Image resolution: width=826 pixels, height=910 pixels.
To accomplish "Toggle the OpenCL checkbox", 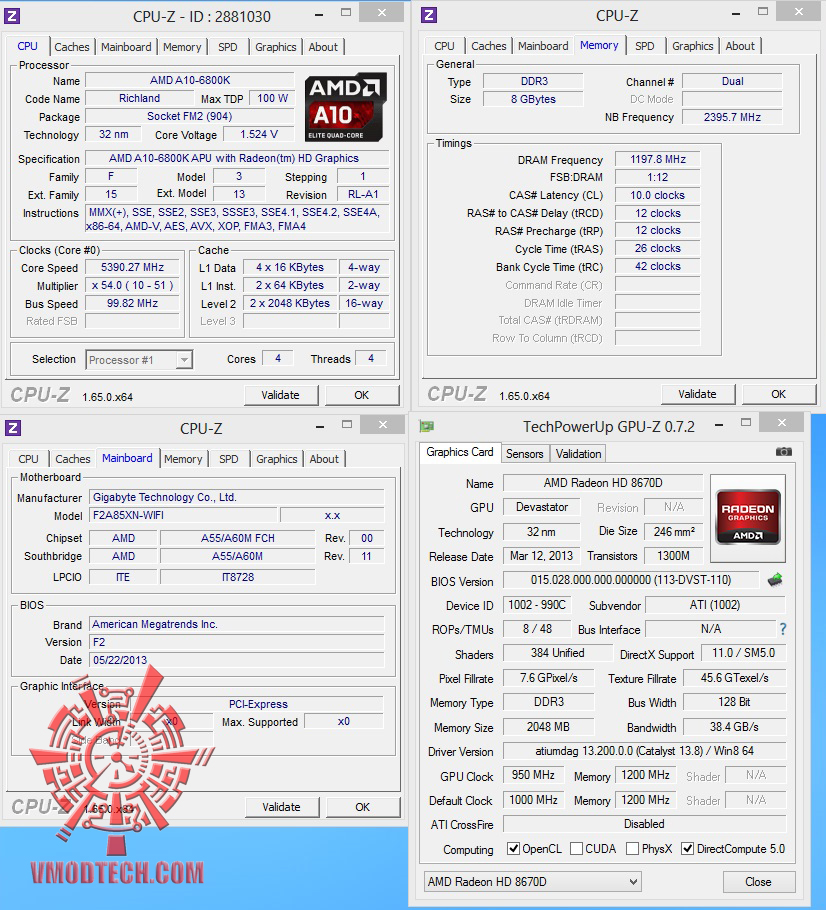I will tap(513, 848).
